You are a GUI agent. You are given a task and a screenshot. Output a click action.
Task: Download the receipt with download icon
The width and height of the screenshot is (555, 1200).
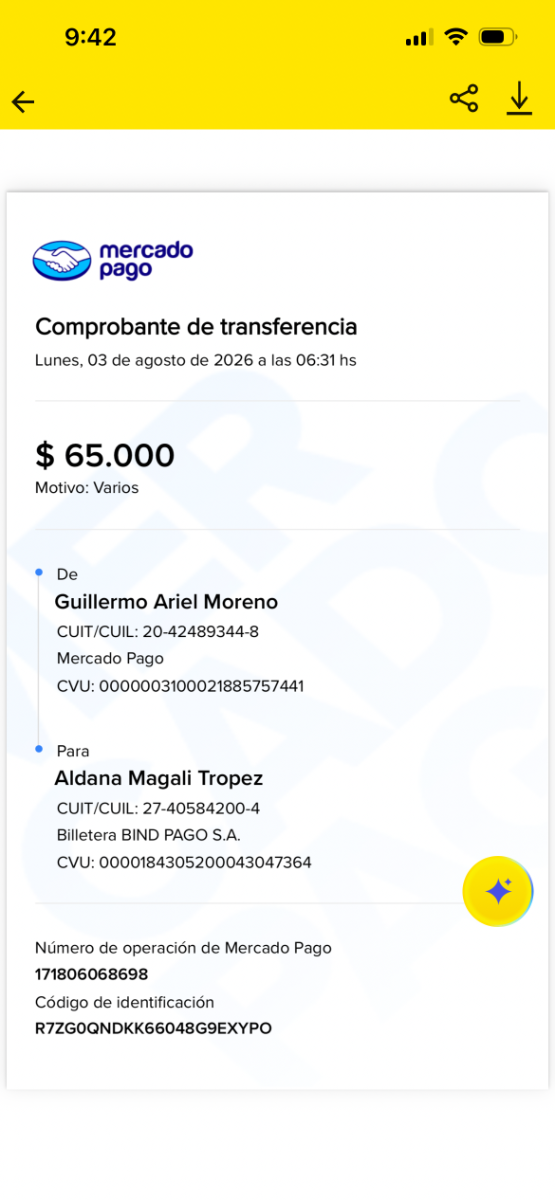[x=519, y=99]
